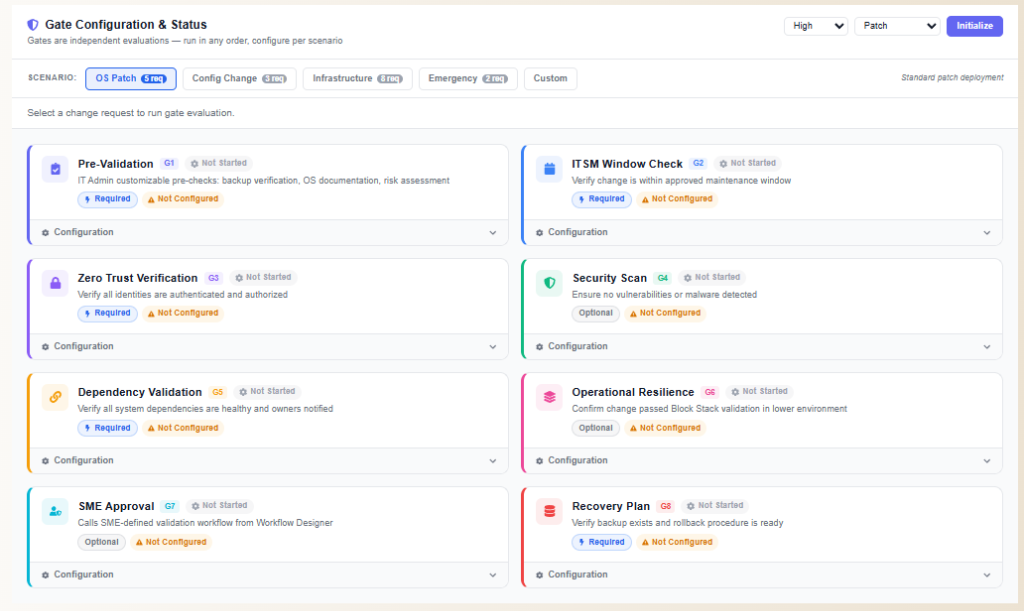Image resolution: width=1024 pixels, height=611 pixels.
Task: Click the ITSM Window Check calendar icon
Action: [549, 169]
